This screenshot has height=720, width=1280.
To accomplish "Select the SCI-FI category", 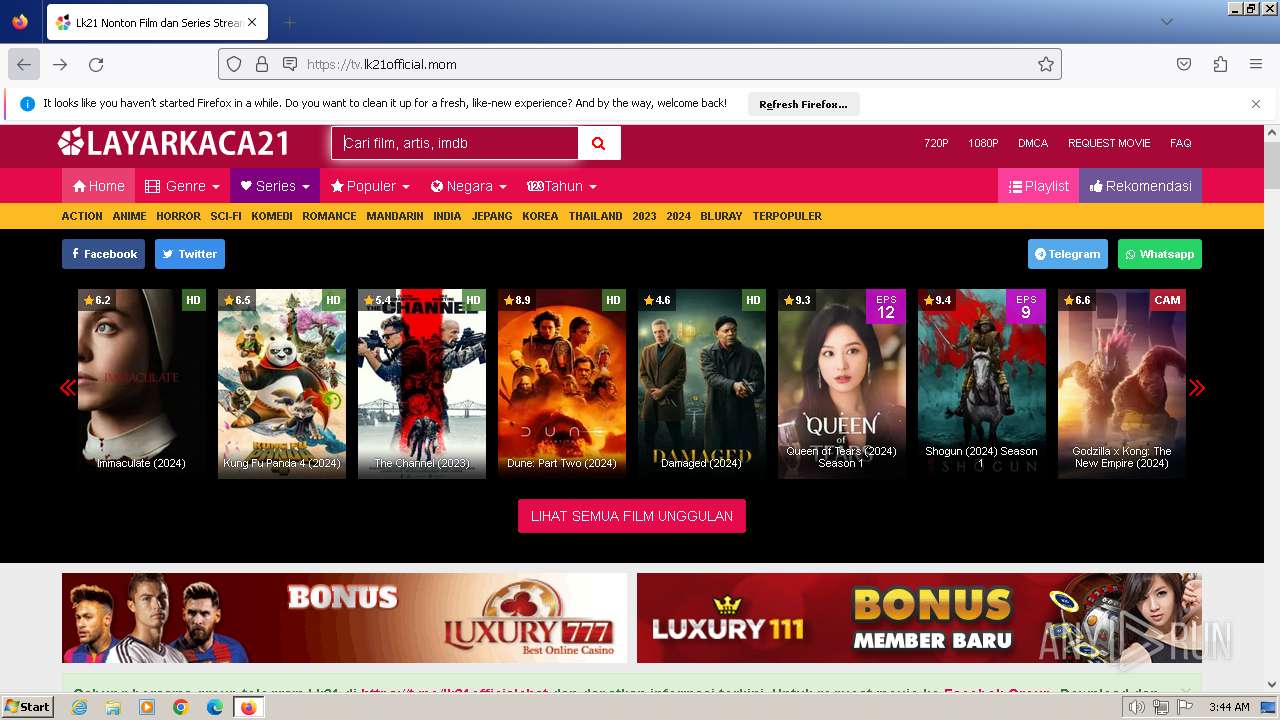I will pyautogui.click(x=226, y=216).
